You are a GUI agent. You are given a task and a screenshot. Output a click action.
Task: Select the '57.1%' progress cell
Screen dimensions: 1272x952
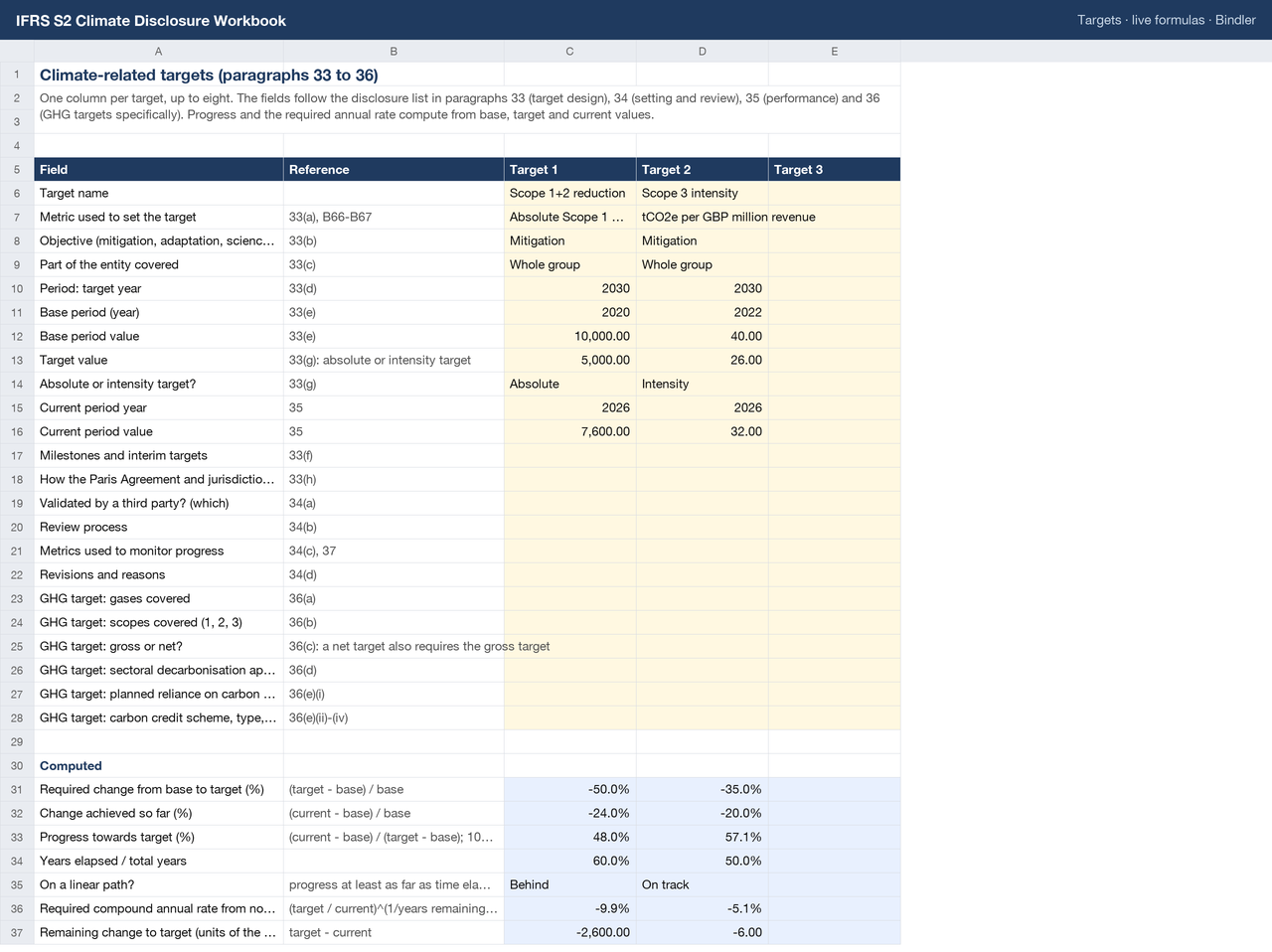(x=702, y=838)
